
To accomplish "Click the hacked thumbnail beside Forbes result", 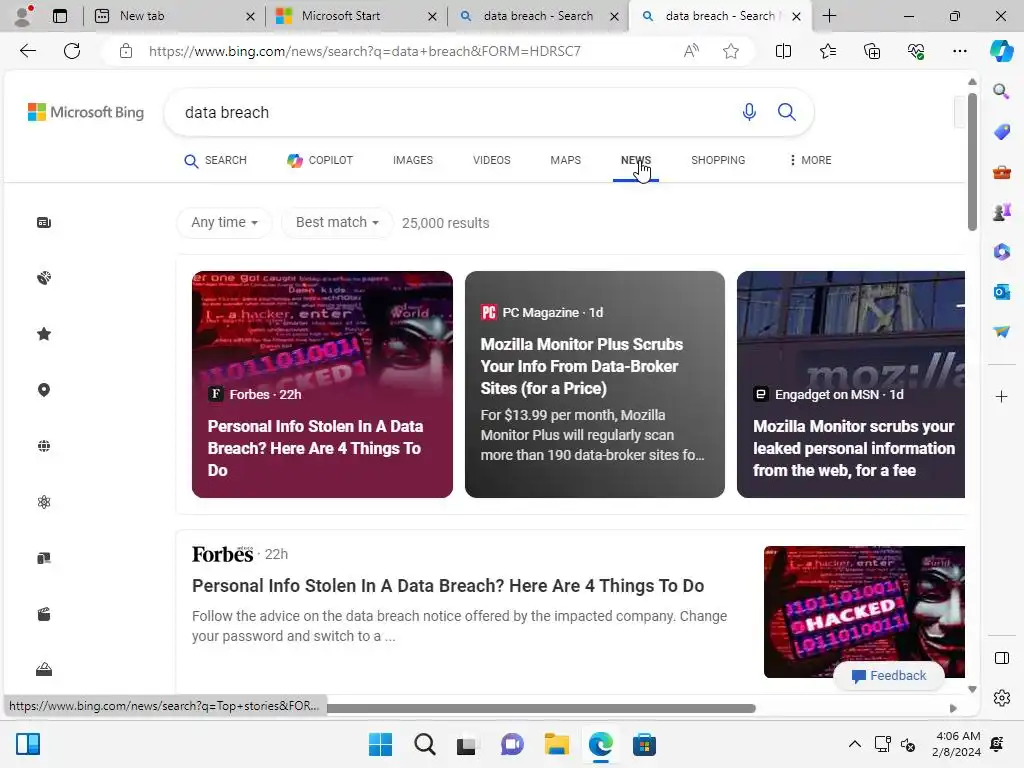I will [864, 612].
